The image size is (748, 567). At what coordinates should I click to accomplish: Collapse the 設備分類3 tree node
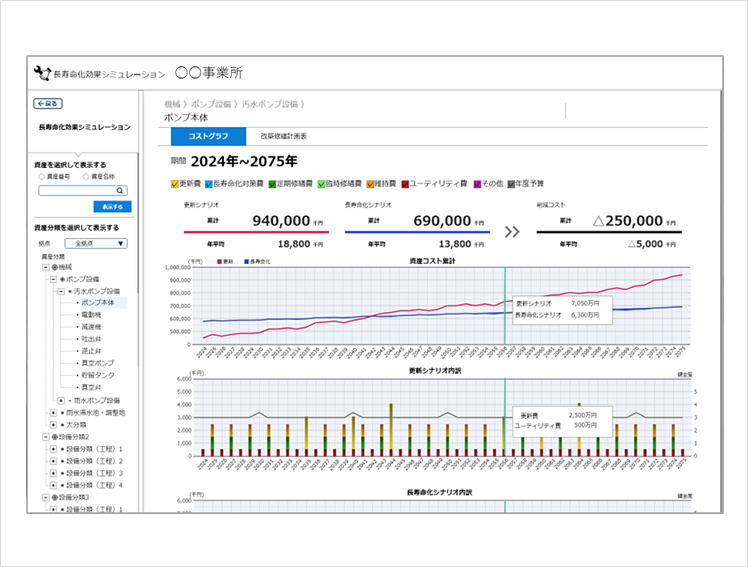(46, 497)
